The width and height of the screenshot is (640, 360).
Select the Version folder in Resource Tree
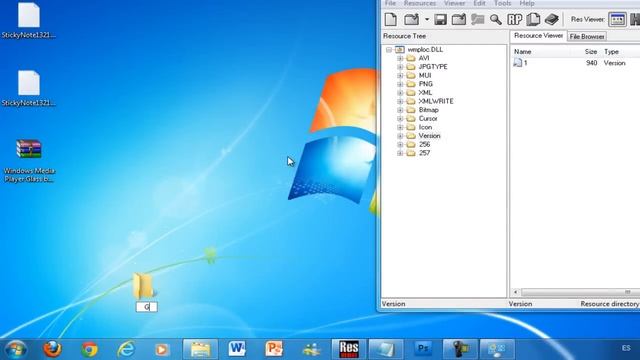click(429, 136)
